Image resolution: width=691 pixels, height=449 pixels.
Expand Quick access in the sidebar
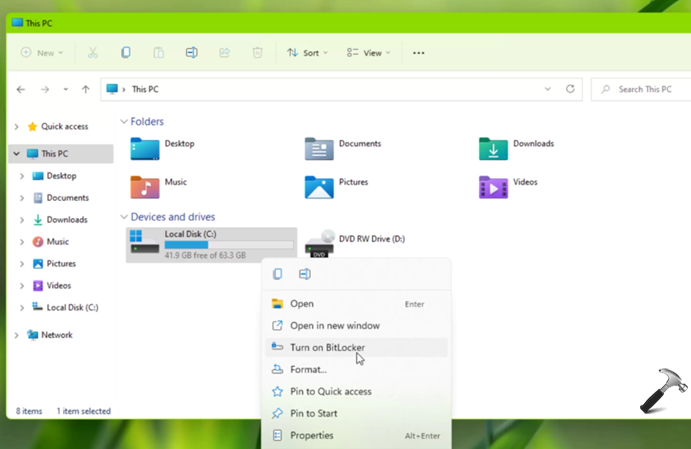pos(16,127)
